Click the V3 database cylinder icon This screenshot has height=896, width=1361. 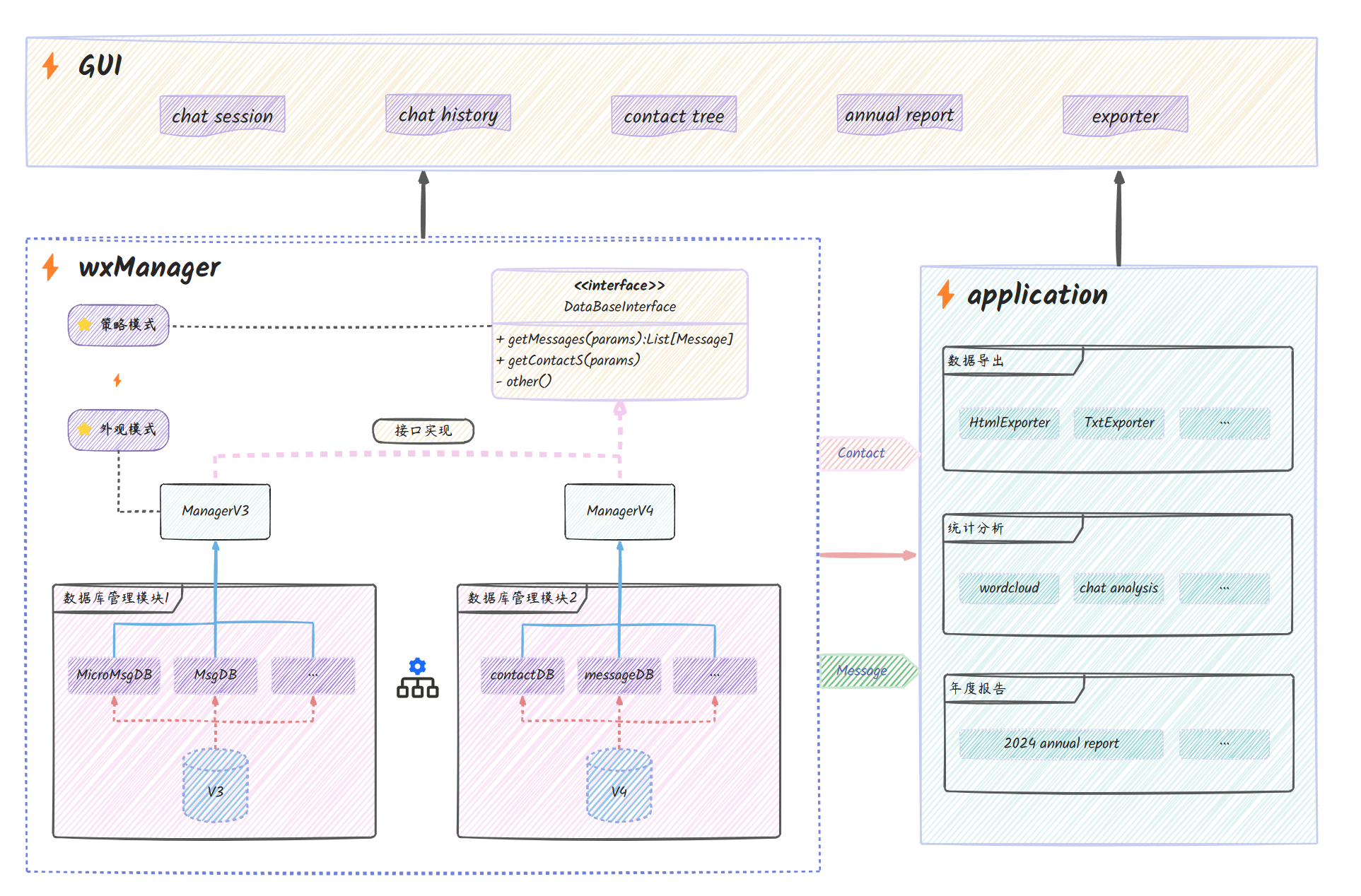[216, 786]
